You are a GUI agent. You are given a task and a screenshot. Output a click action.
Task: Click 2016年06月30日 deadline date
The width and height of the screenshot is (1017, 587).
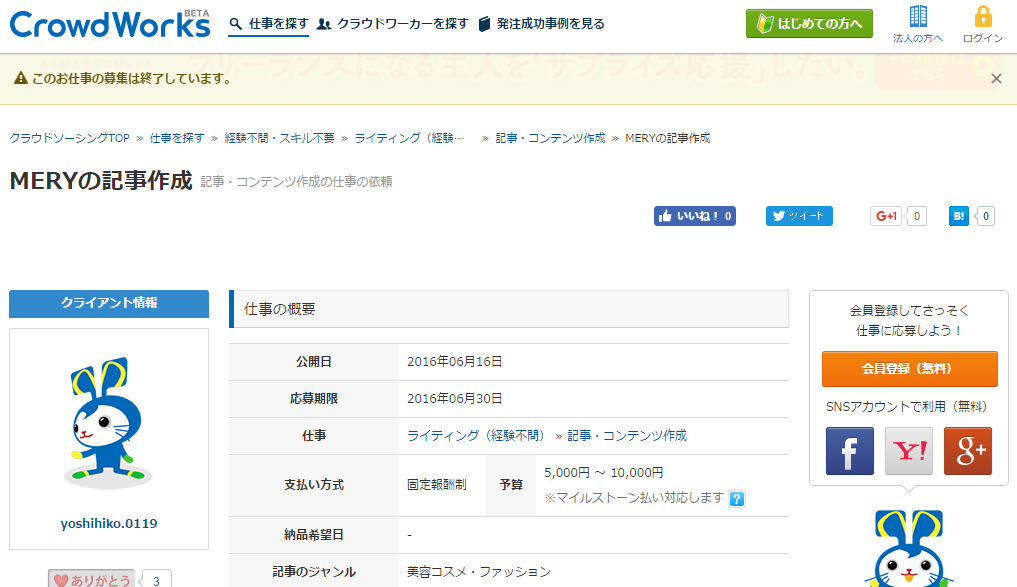[x=455, y=399]
